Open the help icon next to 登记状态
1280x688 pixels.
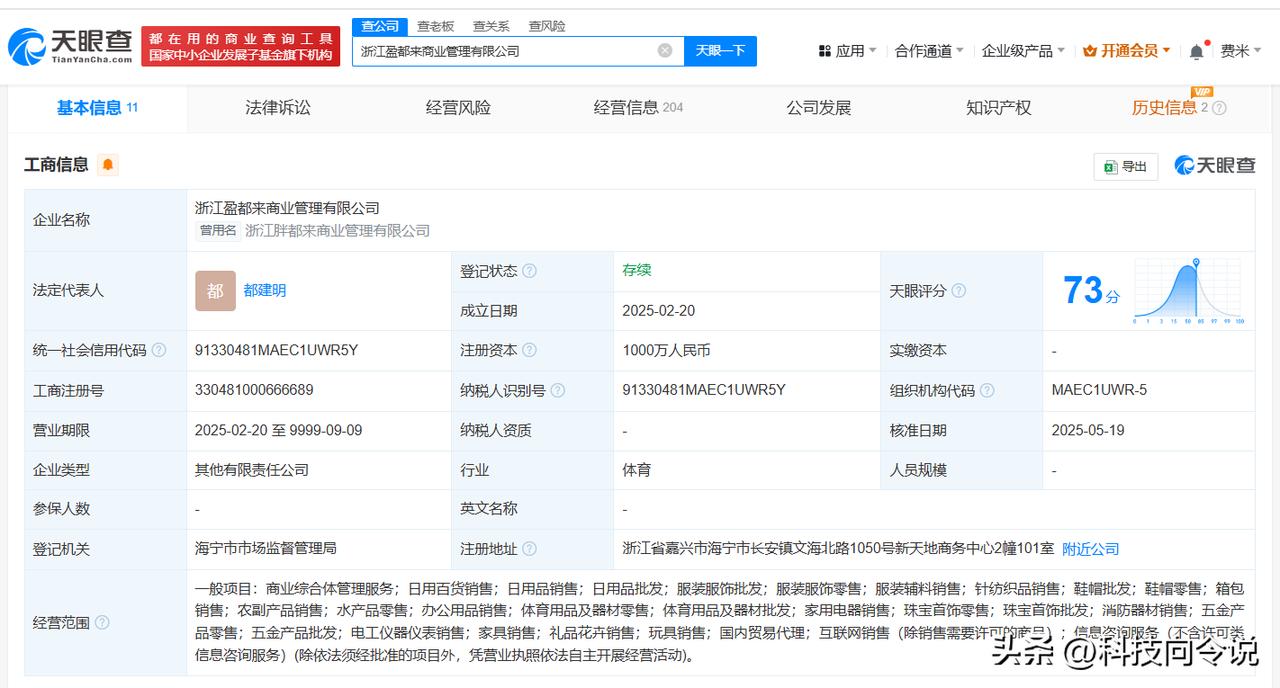click(530, 271)
